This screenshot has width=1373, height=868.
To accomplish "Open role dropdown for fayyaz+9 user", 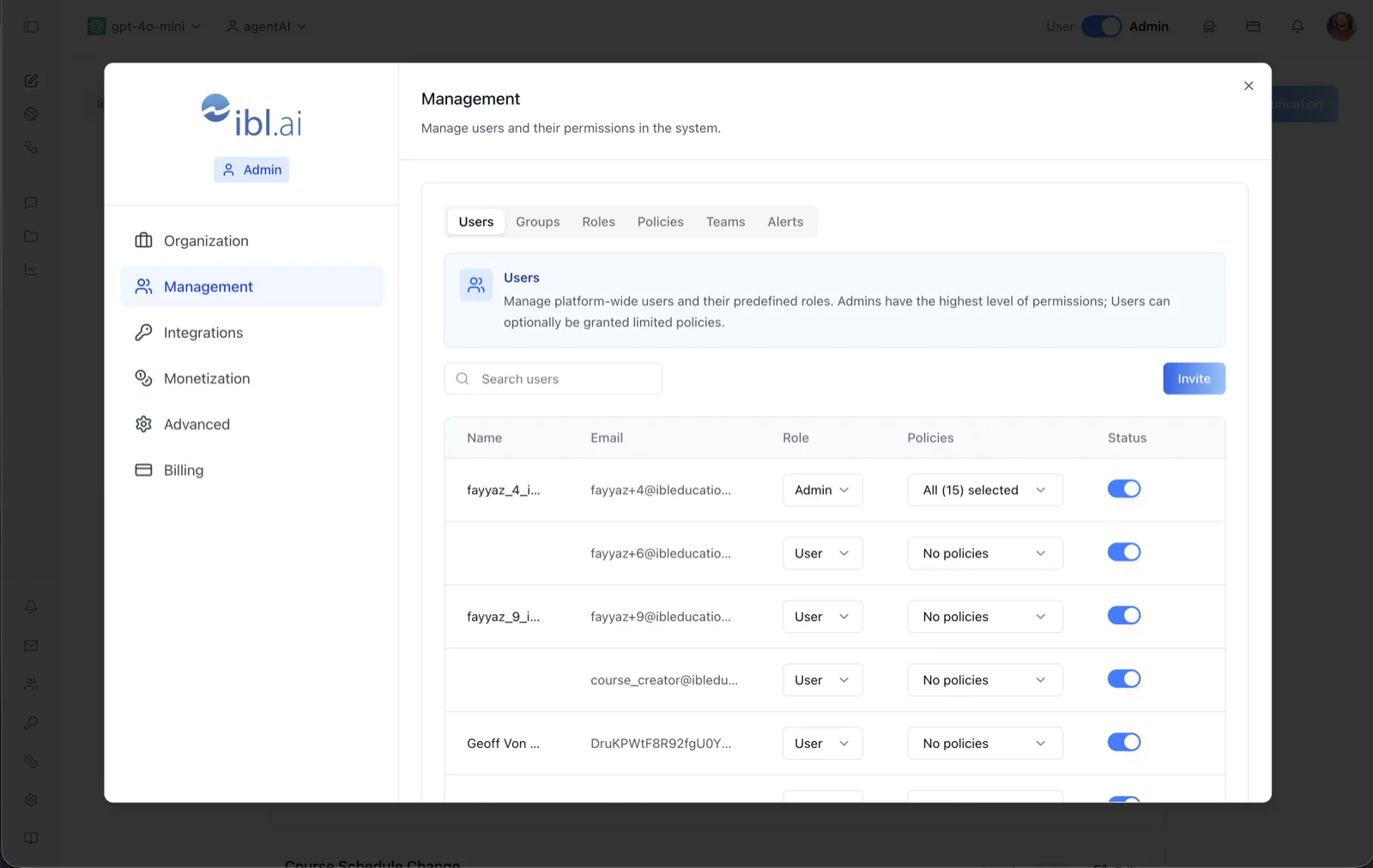I will [822, 617].
